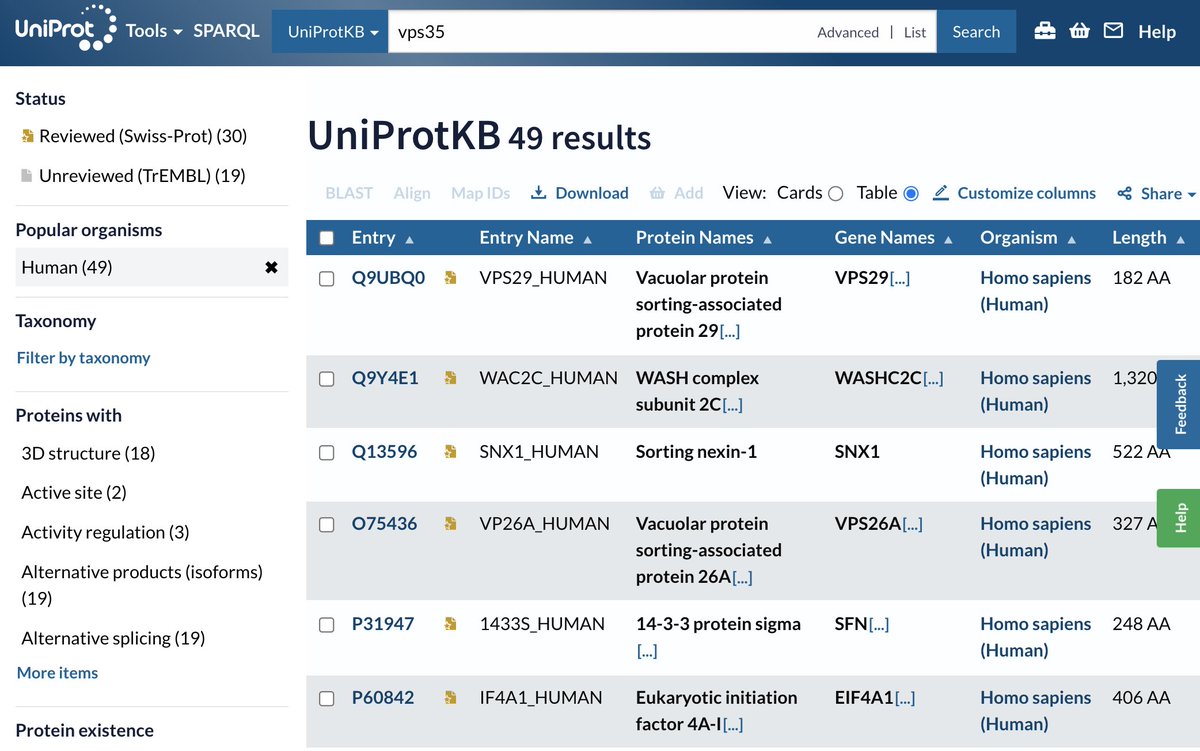Sort by Organism column arrow
This screenshot has width=1200, height=751.
click(x=1072, y=240)
